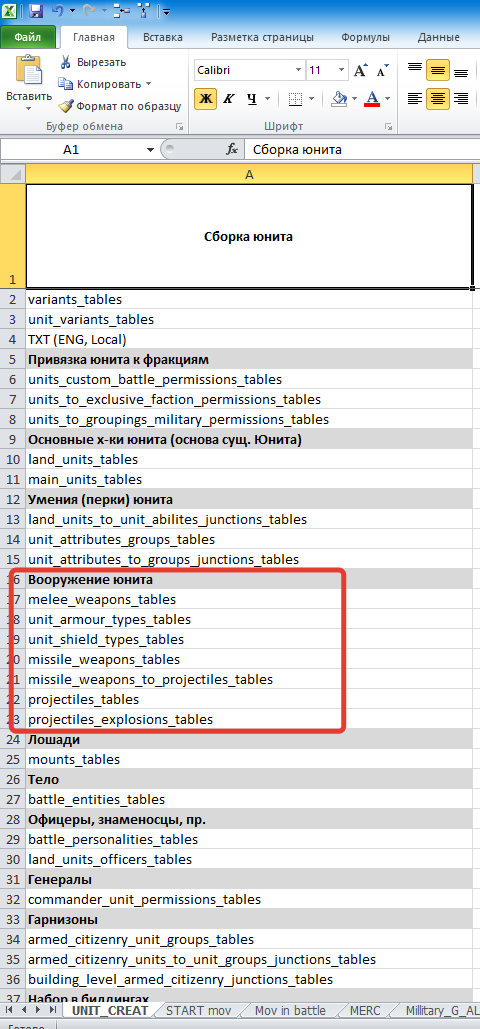This screenshot has height=1029, width=480.
Task: Toggle the align top icon
Action: [x=414, y=70]
